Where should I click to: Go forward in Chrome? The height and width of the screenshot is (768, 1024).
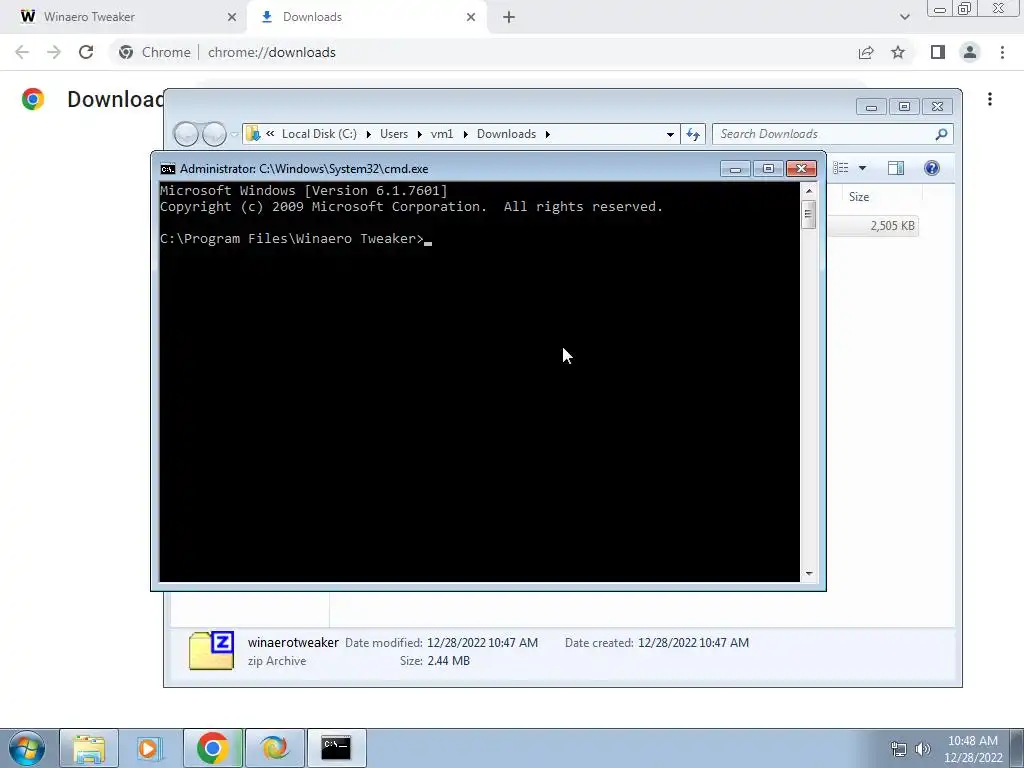54,52
